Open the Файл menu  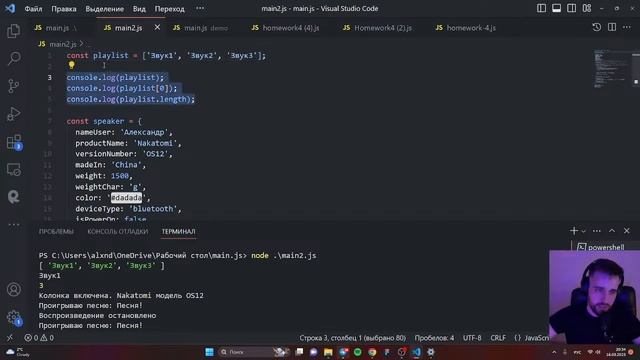coord(33,9)
